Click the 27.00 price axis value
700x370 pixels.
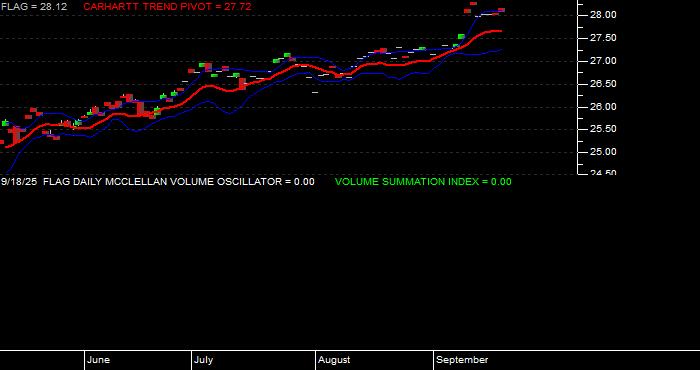click(x=603, y=61)
